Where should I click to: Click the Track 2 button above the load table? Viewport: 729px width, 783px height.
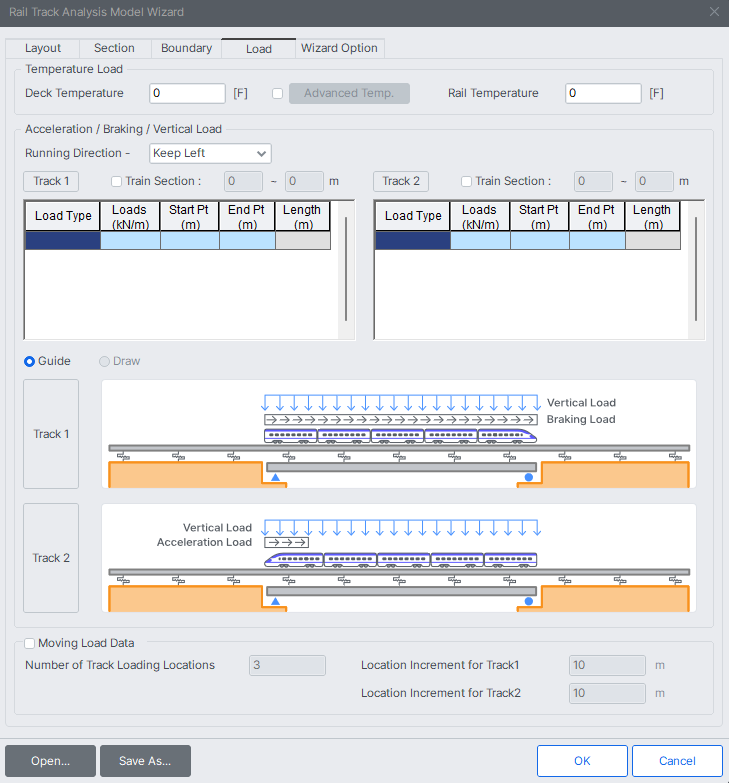tap(401, 181)
